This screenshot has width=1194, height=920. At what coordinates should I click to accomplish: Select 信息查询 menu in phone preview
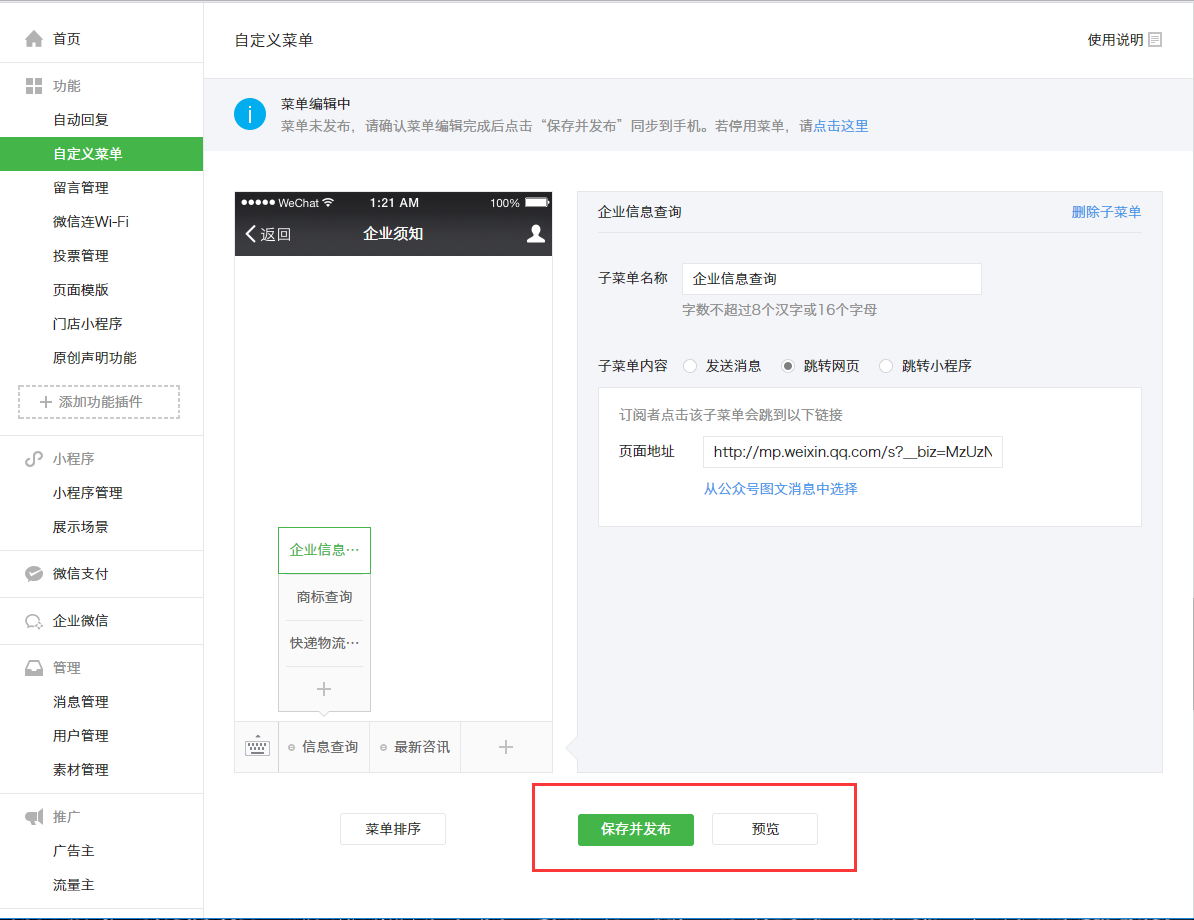point(324,747)
